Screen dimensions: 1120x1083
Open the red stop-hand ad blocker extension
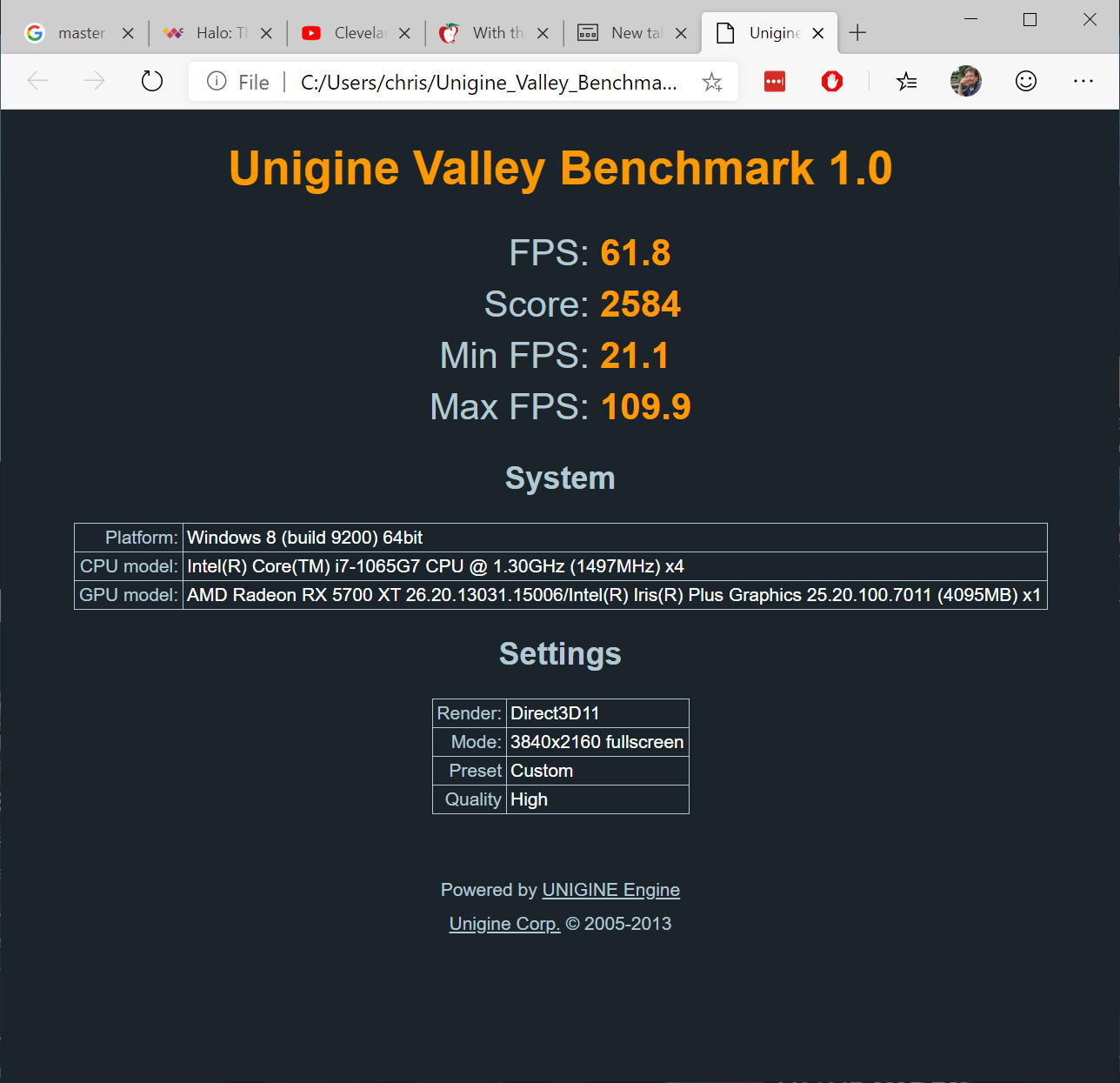click(832, 82)
